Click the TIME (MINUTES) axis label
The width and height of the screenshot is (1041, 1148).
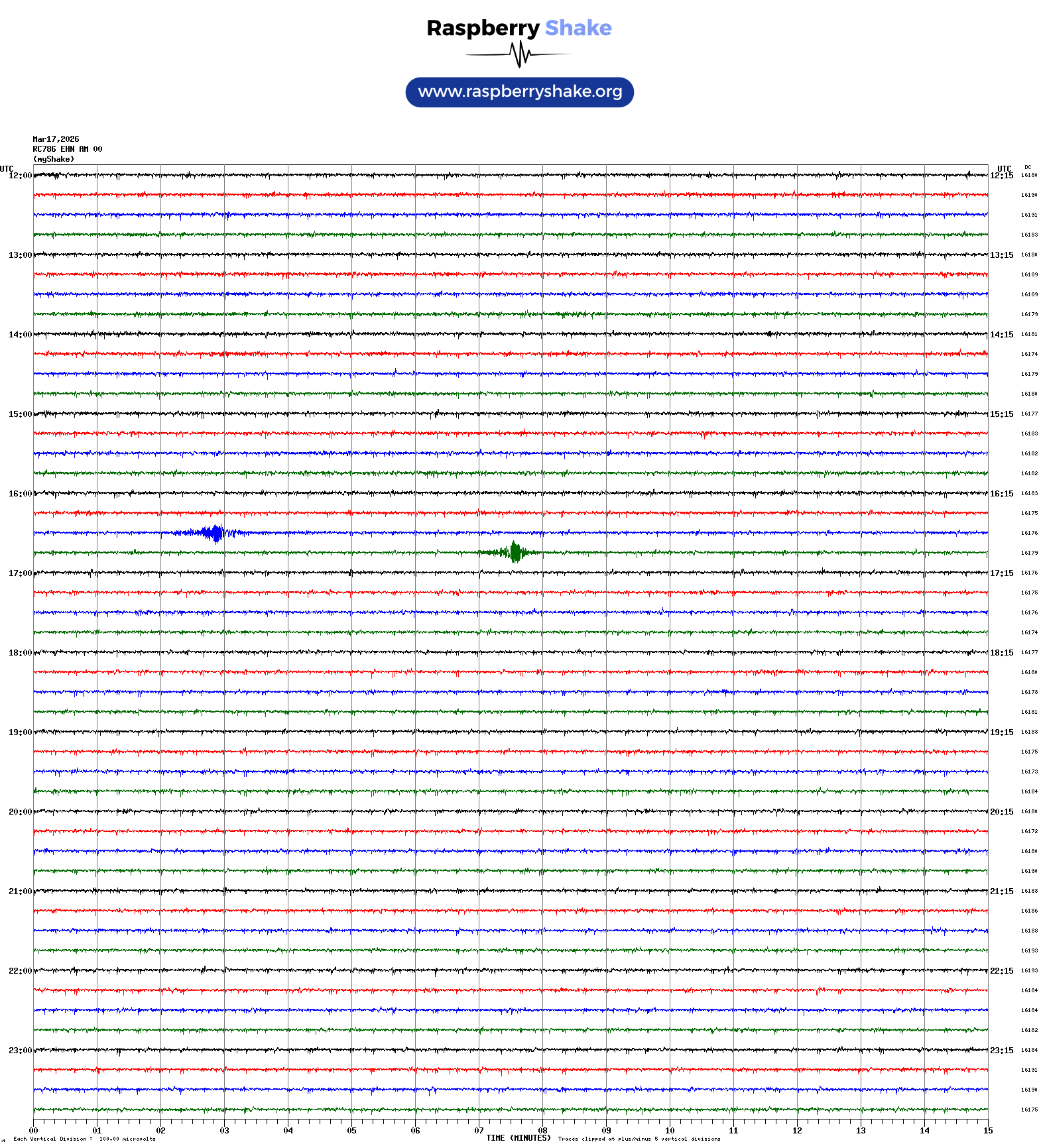[x=518, y=1138]
